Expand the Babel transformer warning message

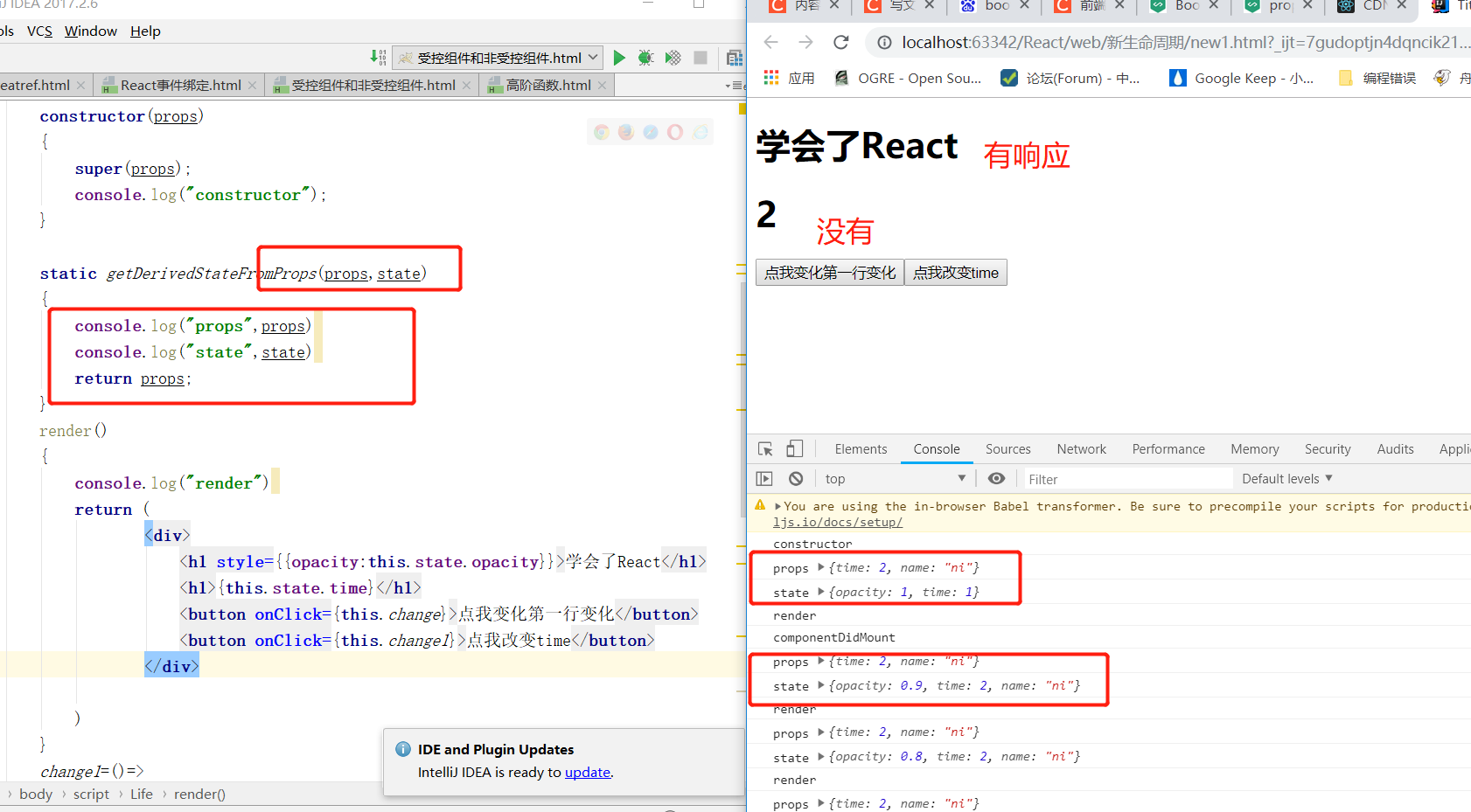777,506
